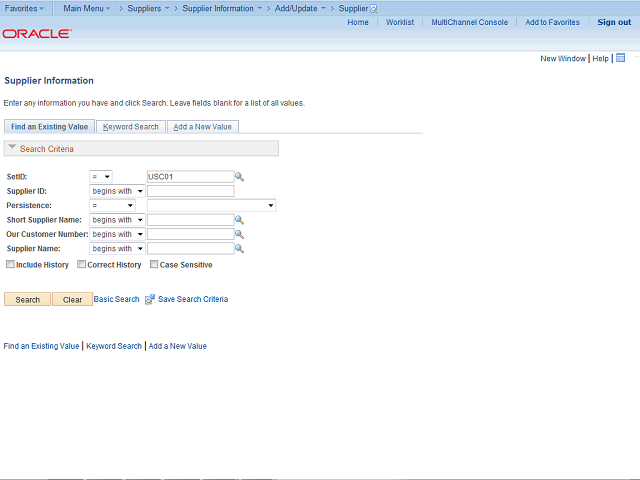Click the Supplier breadcrumb search icon

(374, 9)
